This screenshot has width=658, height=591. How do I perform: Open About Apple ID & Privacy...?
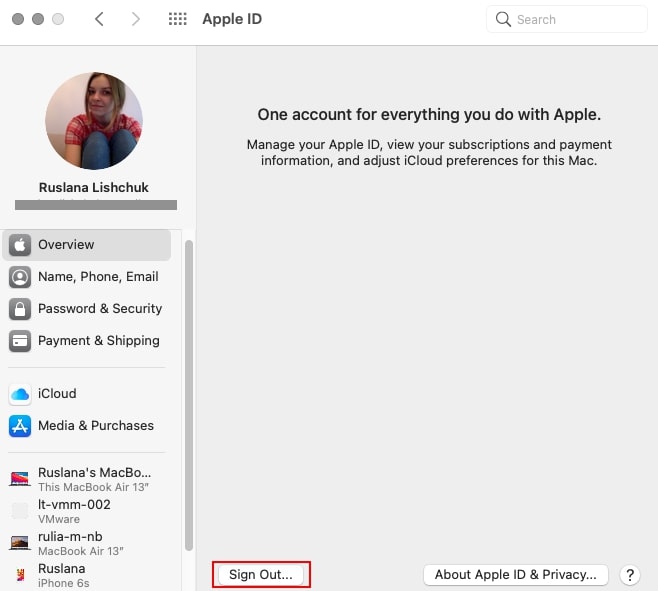coord(516,575)
